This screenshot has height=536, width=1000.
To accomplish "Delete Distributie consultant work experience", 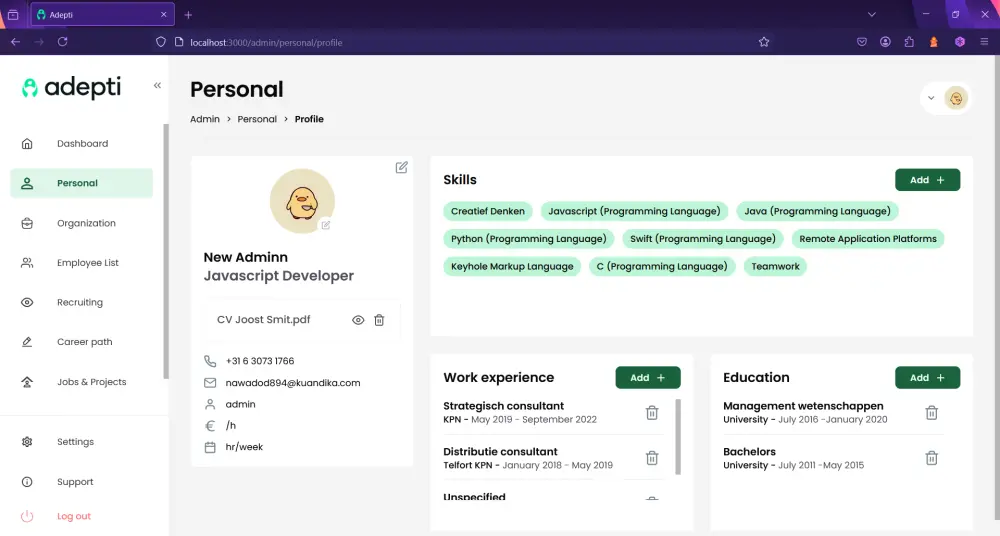I will point(652,458).
